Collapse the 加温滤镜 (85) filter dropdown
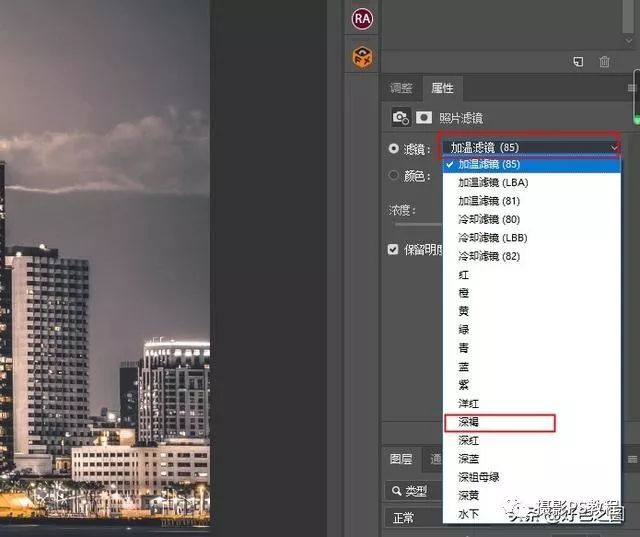 click(534, 147)
